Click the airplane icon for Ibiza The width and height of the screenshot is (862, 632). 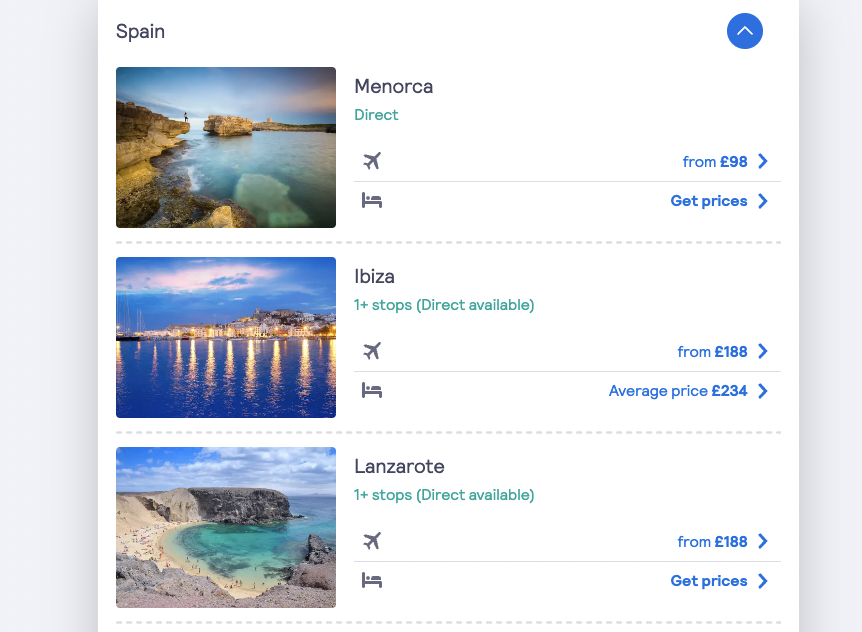[x=372, y=351]
